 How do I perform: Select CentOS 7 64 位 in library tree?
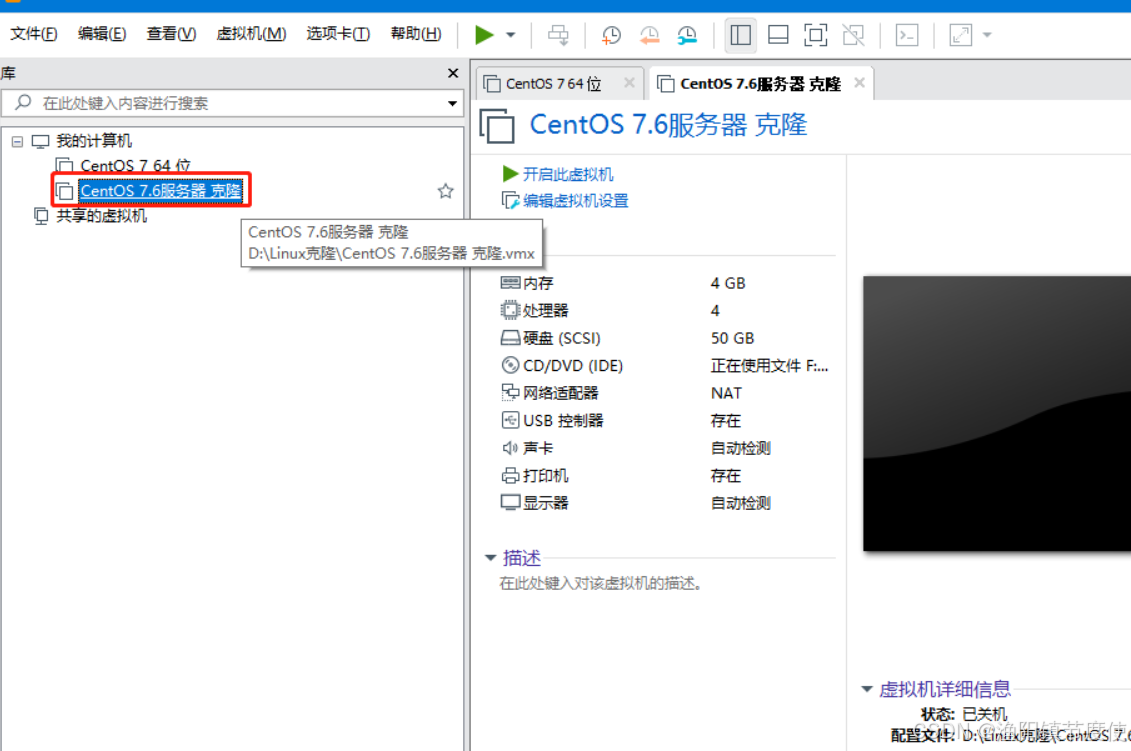click(x=135, y=166)
